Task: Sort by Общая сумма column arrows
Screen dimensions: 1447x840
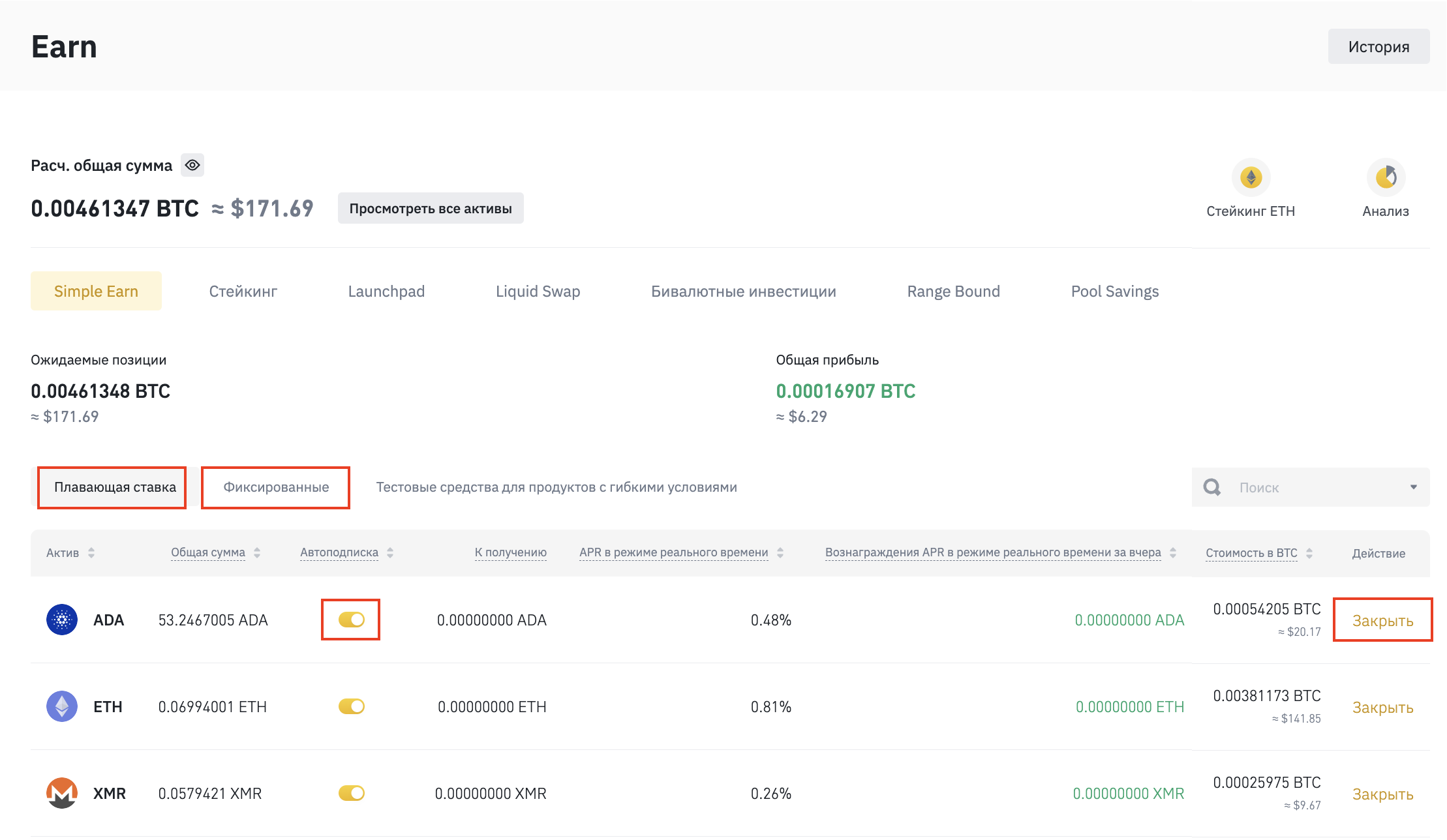Action: pos(257,553)
